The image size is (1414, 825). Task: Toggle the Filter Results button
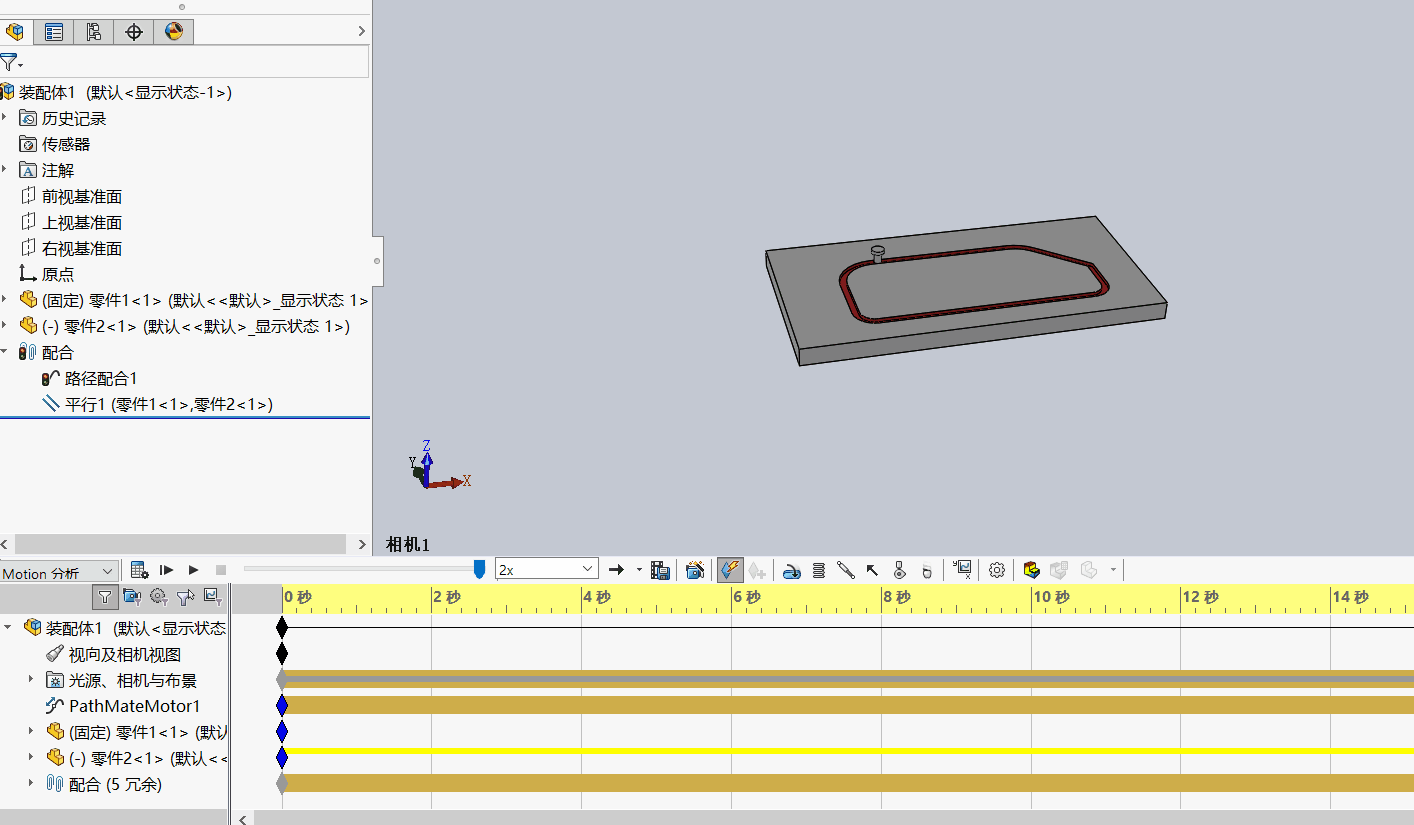click(x=212, y=597)
